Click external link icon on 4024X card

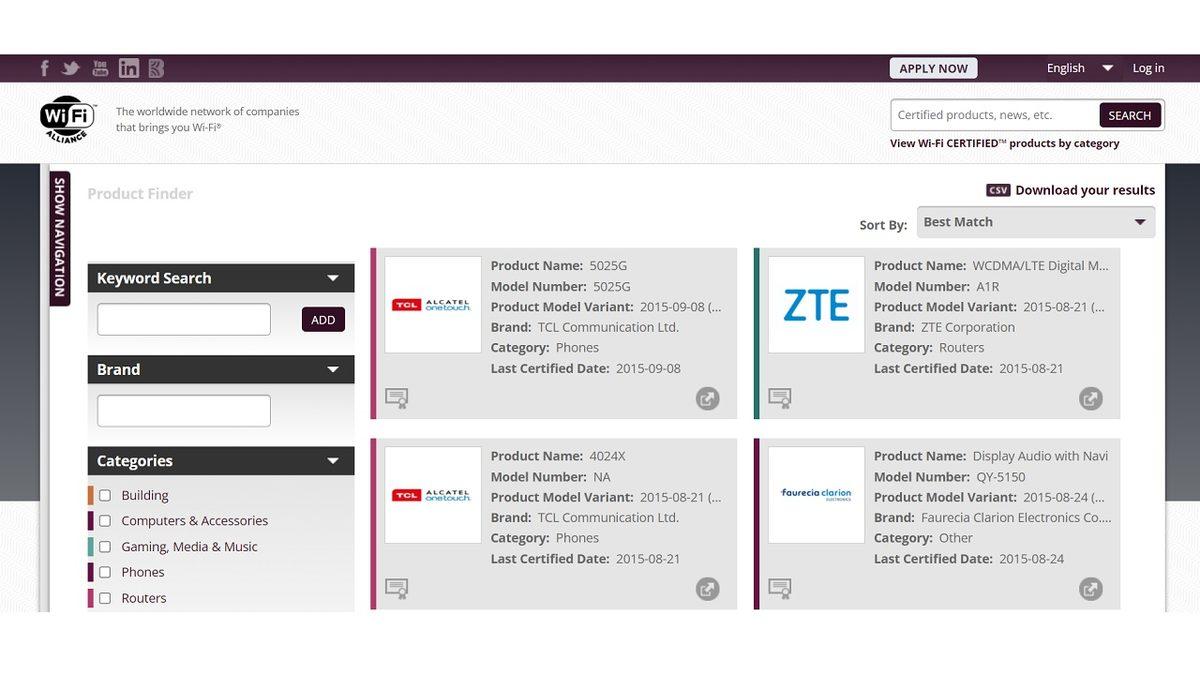[707, 588]
